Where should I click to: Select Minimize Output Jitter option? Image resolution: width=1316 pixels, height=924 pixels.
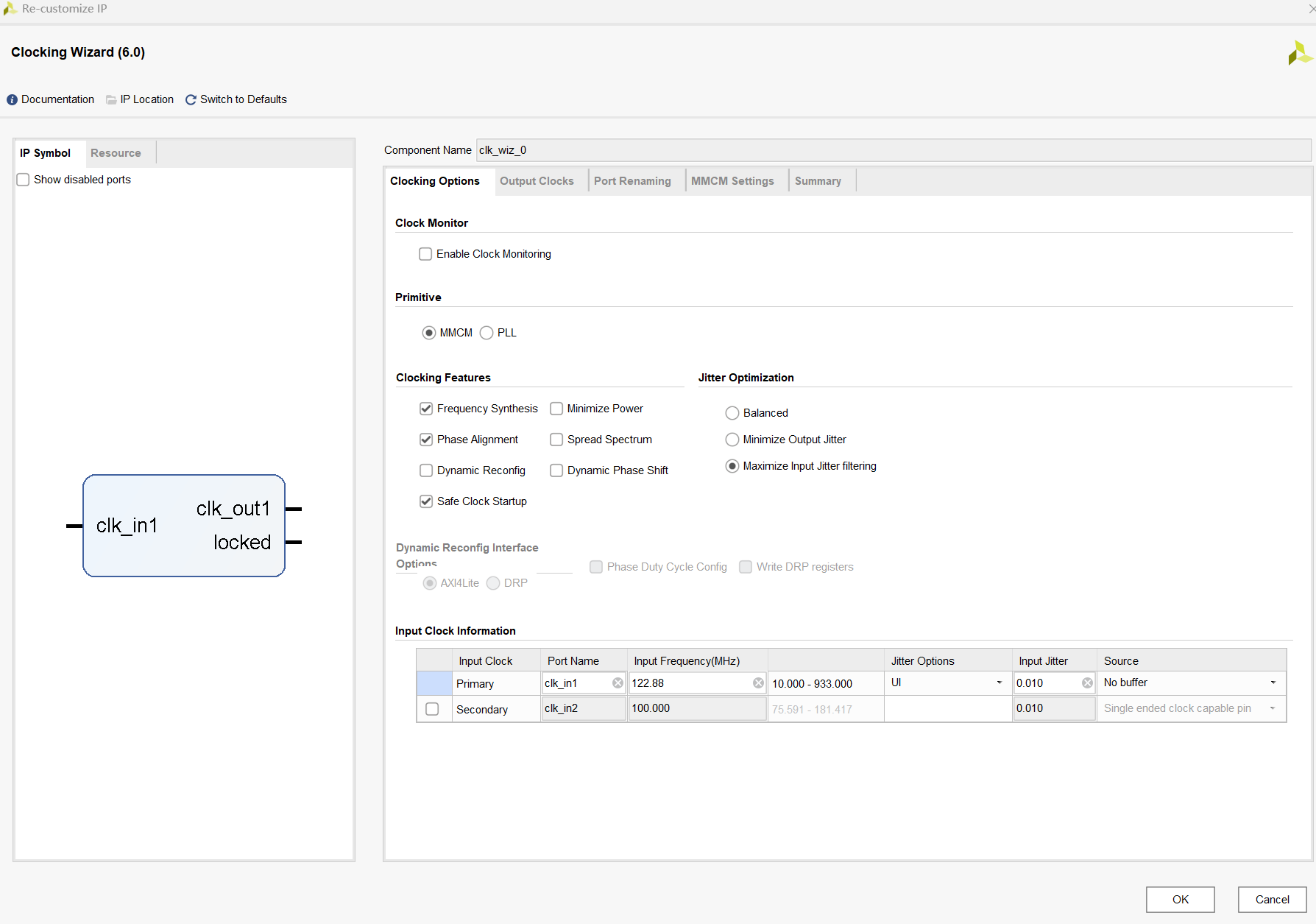(732, 440)
